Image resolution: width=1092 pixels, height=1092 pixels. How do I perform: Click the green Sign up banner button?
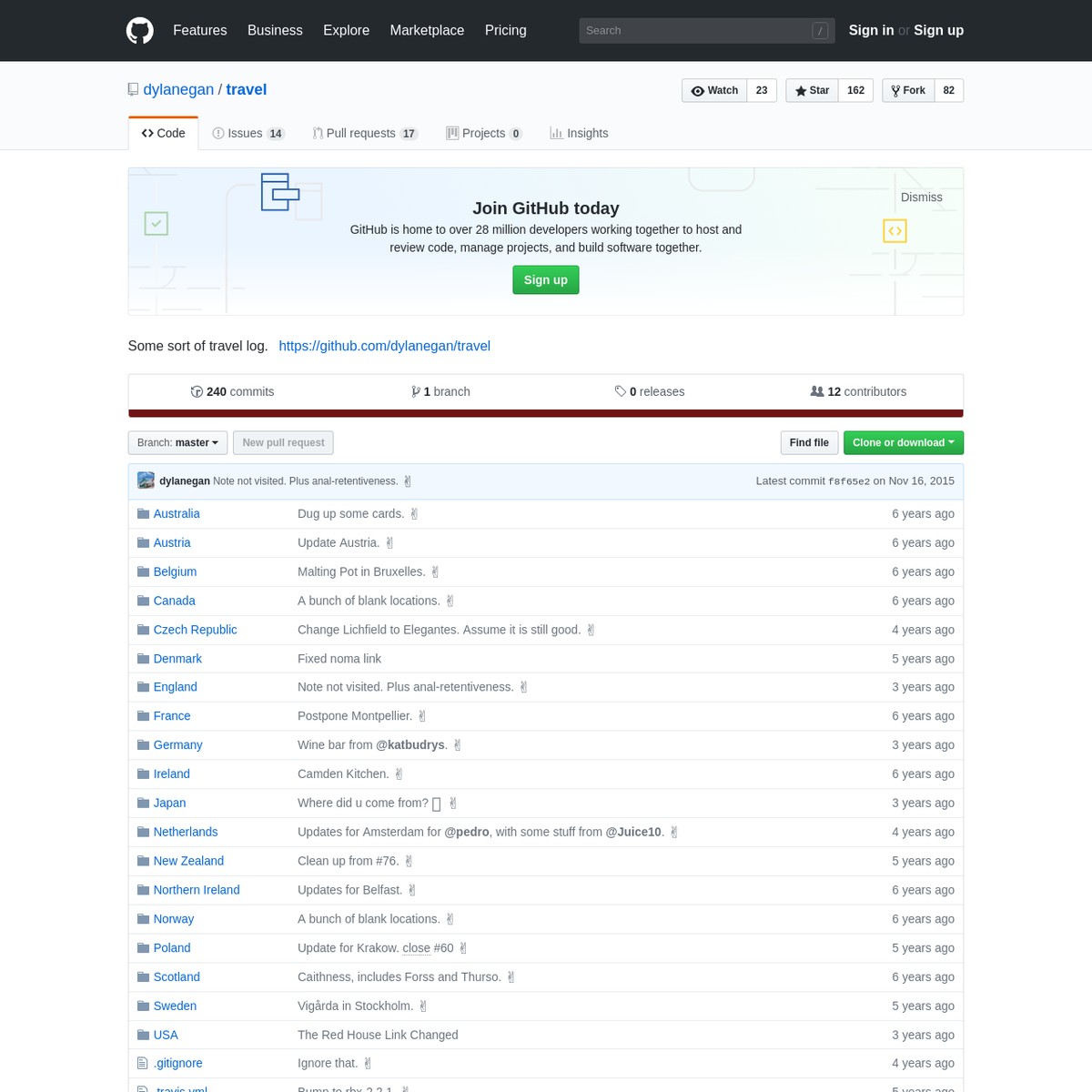click(545, 279)
